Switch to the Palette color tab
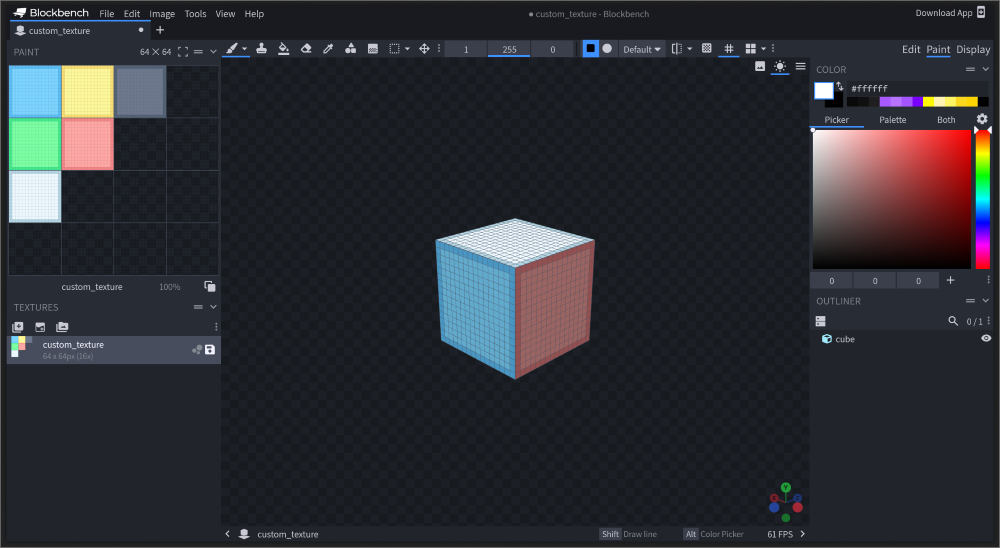Image resolution: width=1000 pixels, height=548 pixels. click(x=892, y=120)
